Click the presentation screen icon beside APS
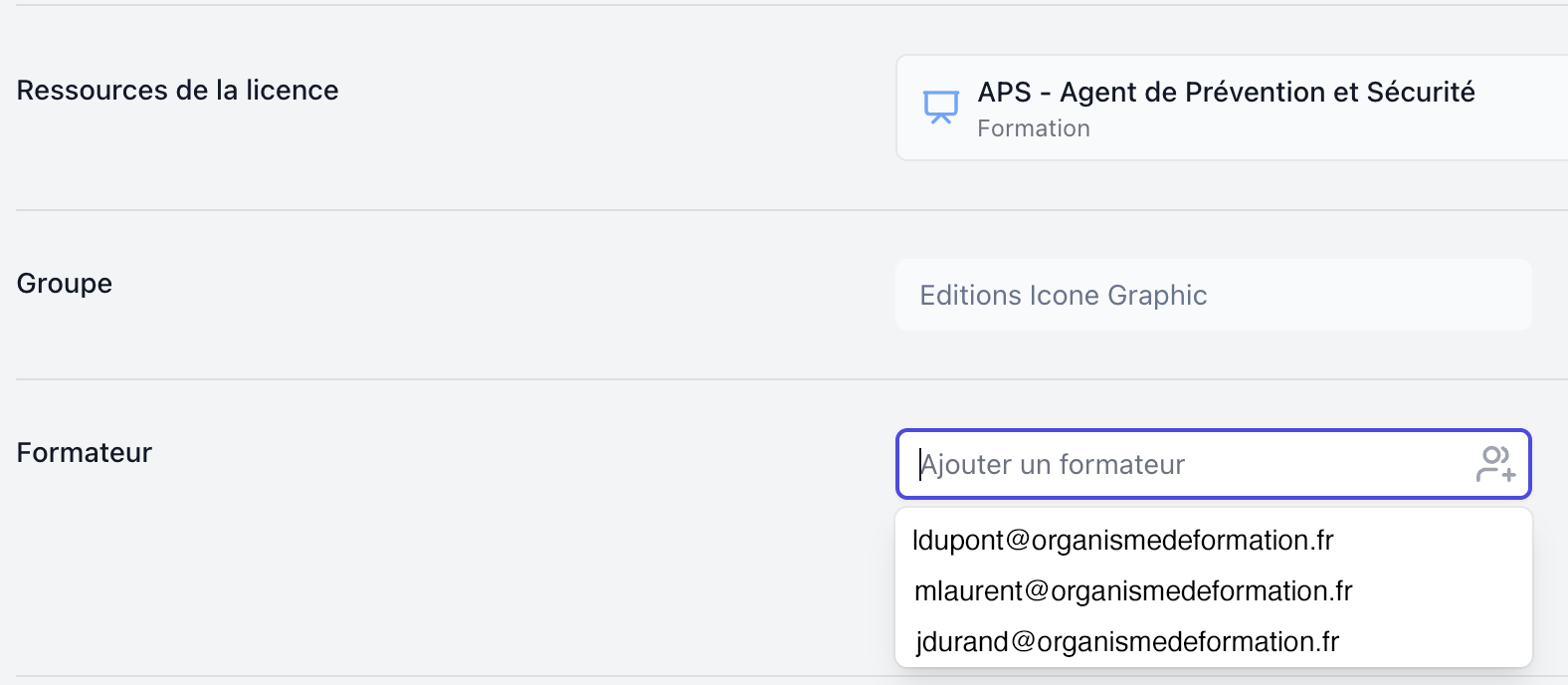 click(x=940, y=107)
